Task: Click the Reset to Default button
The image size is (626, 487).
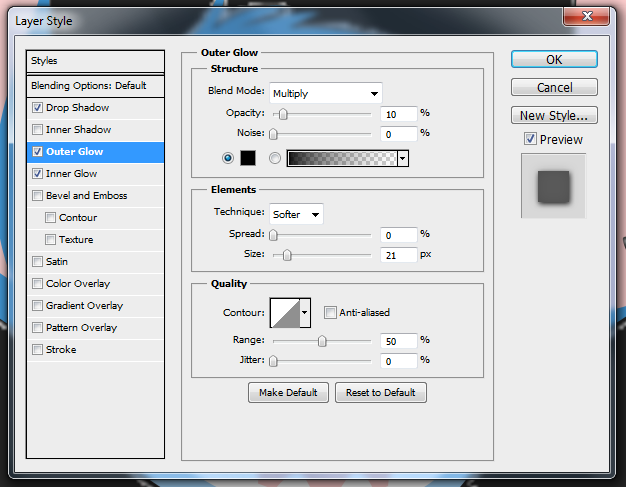Action: click(x=380, y=392)
